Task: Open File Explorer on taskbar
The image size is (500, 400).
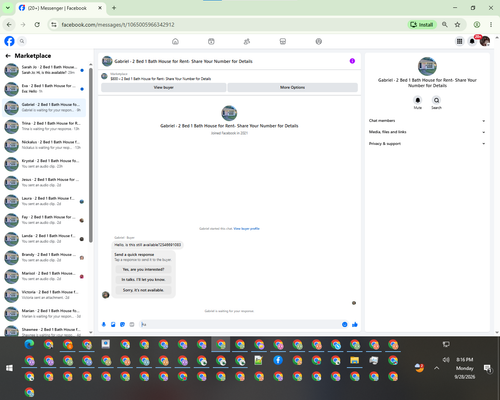Action: point(355,360)
